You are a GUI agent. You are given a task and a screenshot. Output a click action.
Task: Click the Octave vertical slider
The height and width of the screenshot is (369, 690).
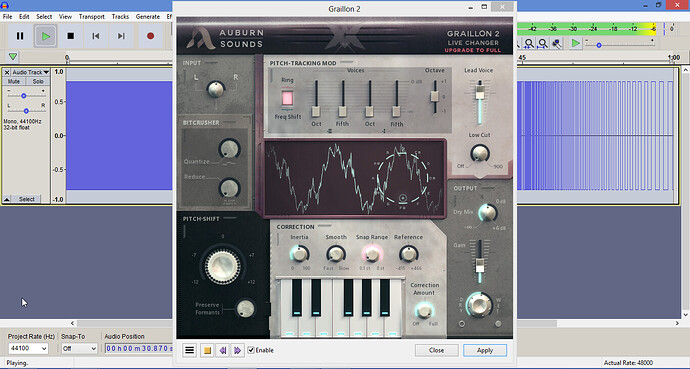(x=434, y=96)
